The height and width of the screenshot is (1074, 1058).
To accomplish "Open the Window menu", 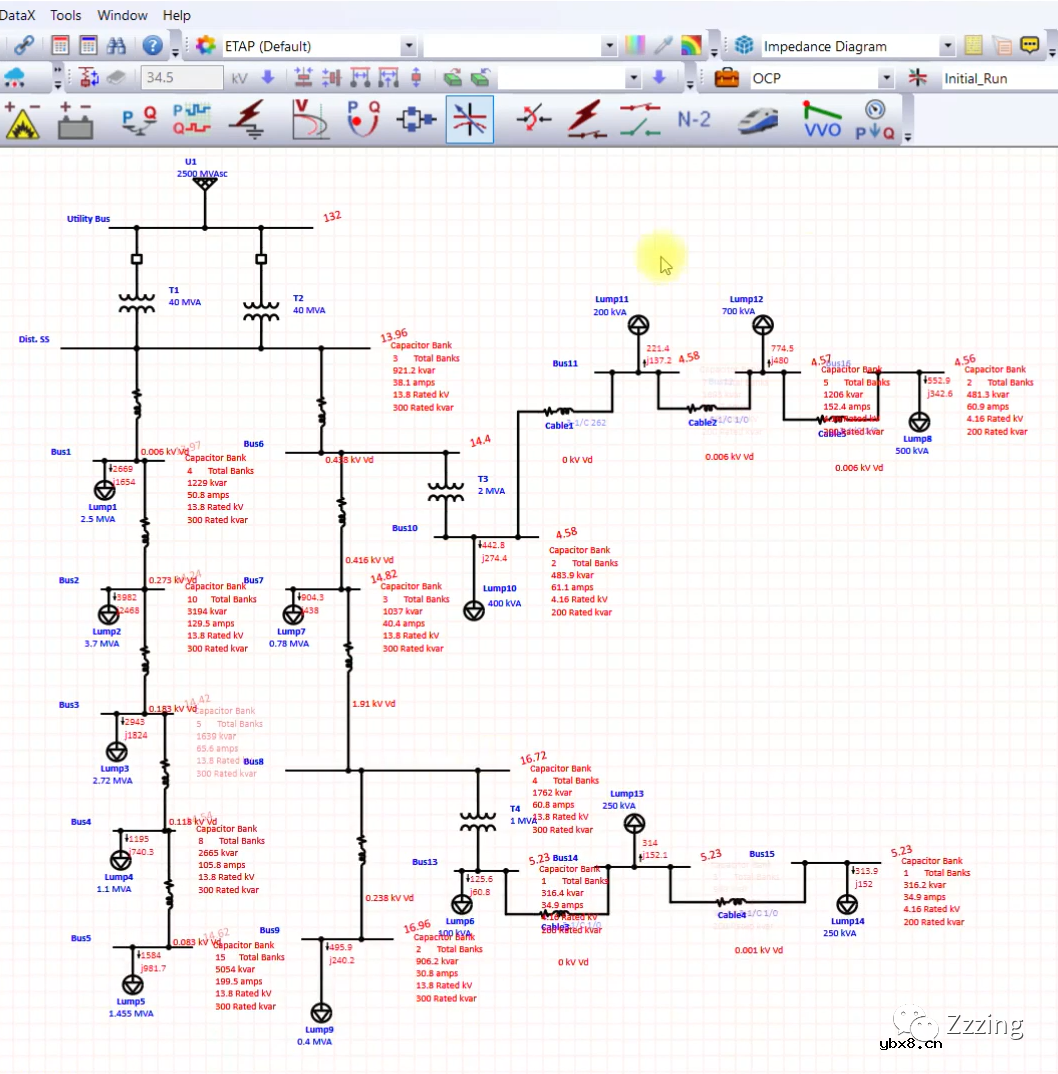I will (x=122, y=15).
